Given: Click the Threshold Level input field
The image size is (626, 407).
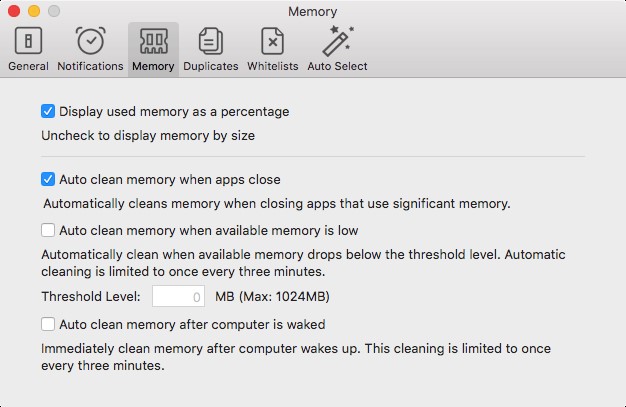Looking at the screenshot, I should (x=178, y=297).
